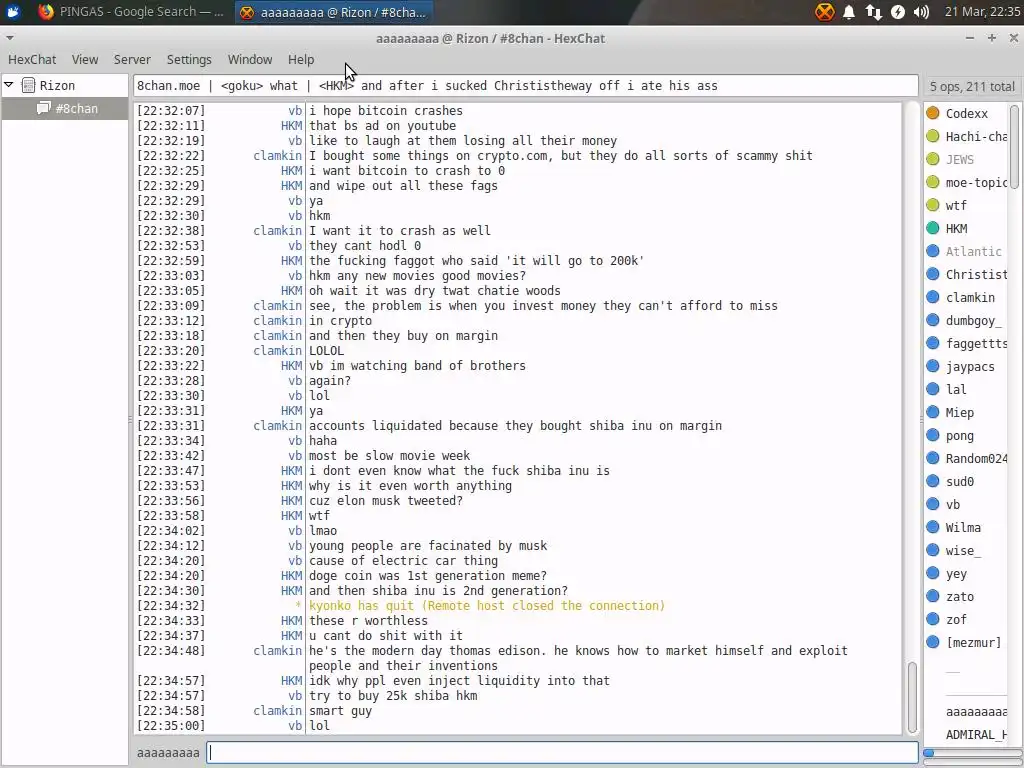Select clamkin's blue status icon in user list
The image size is (1024, 768).
tap(933, 297)
